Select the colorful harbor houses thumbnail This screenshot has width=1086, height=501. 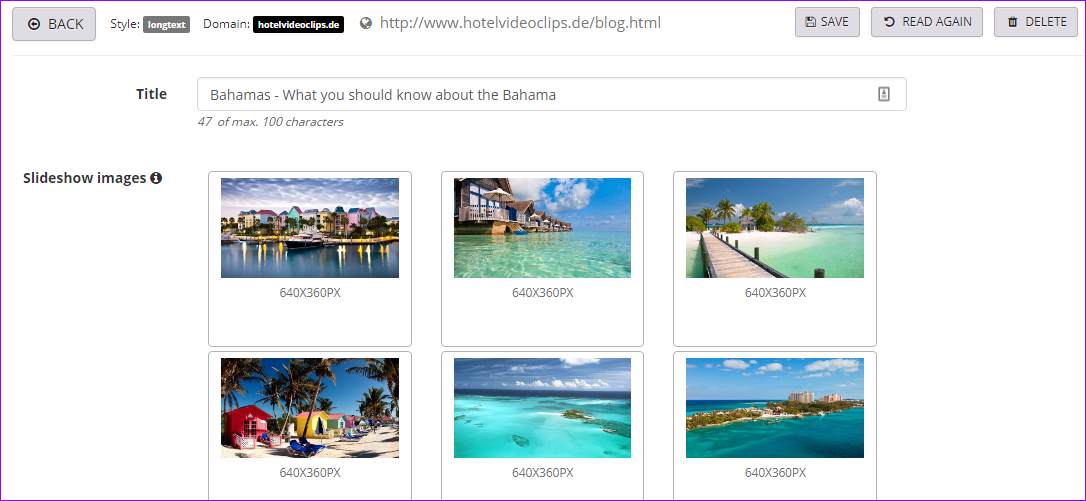pos(310,228)
